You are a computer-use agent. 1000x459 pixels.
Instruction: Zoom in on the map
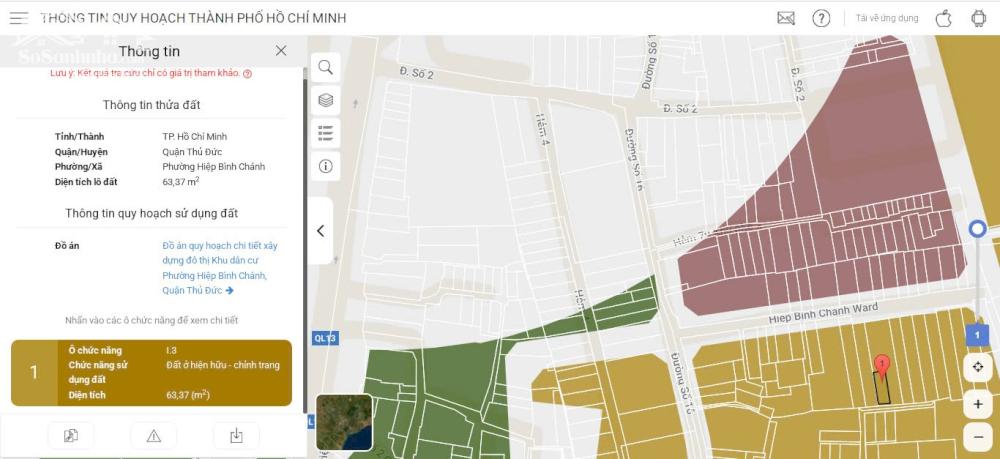(978, 404)
